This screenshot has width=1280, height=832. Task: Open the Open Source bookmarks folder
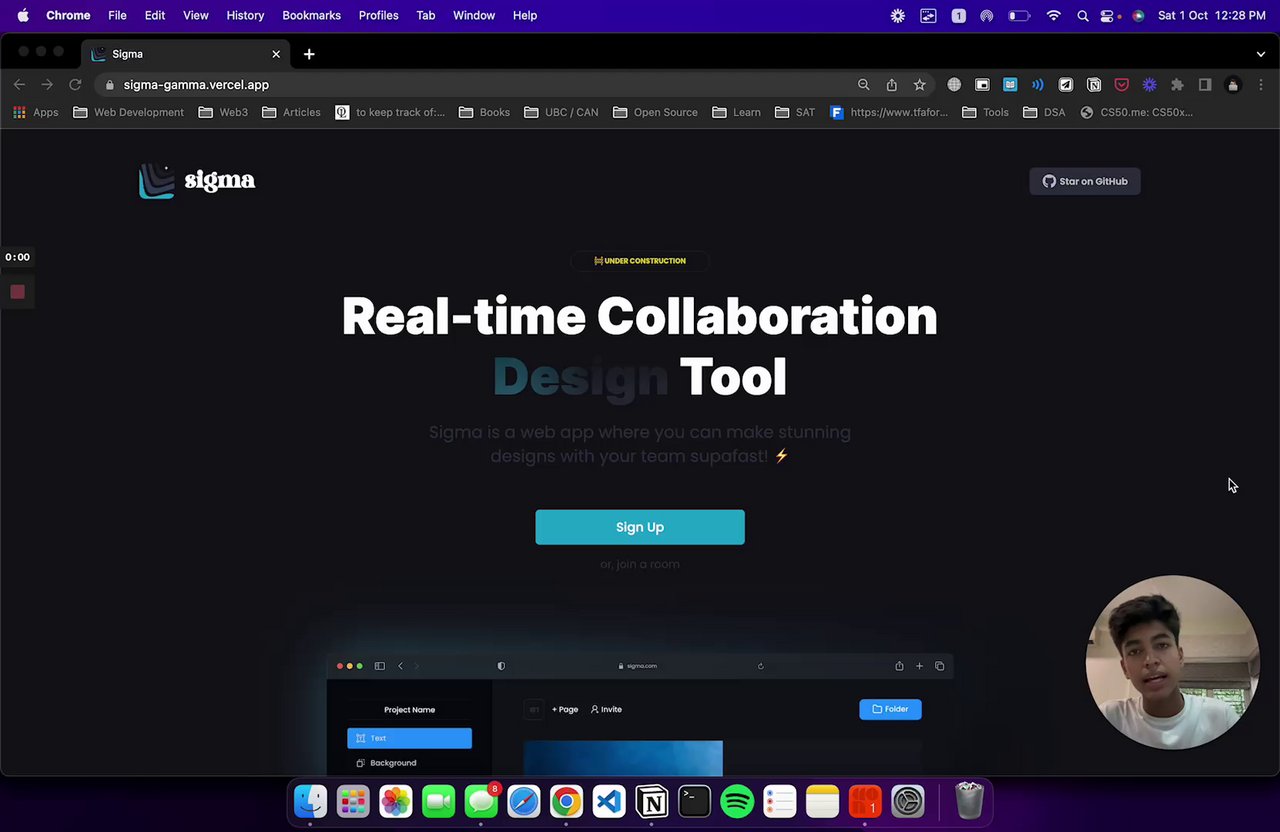pyautogui.click(x=655, y=112)
